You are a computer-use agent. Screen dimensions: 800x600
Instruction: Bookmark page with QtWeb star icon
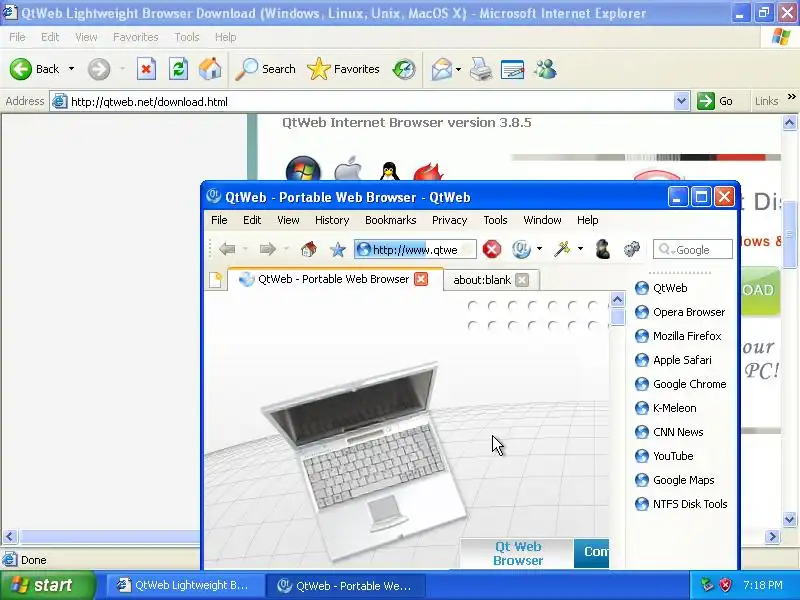coord(338,249)
